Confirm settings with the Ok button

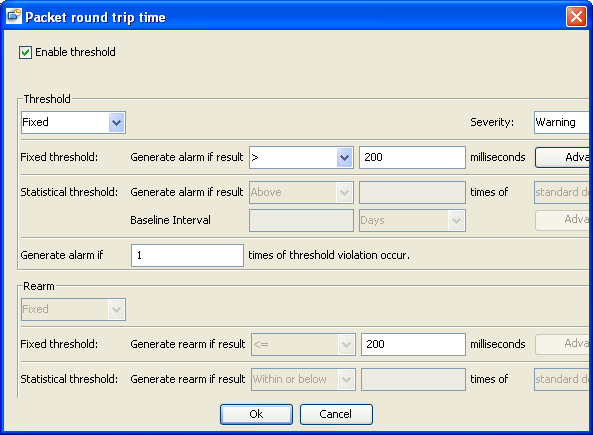256,414
